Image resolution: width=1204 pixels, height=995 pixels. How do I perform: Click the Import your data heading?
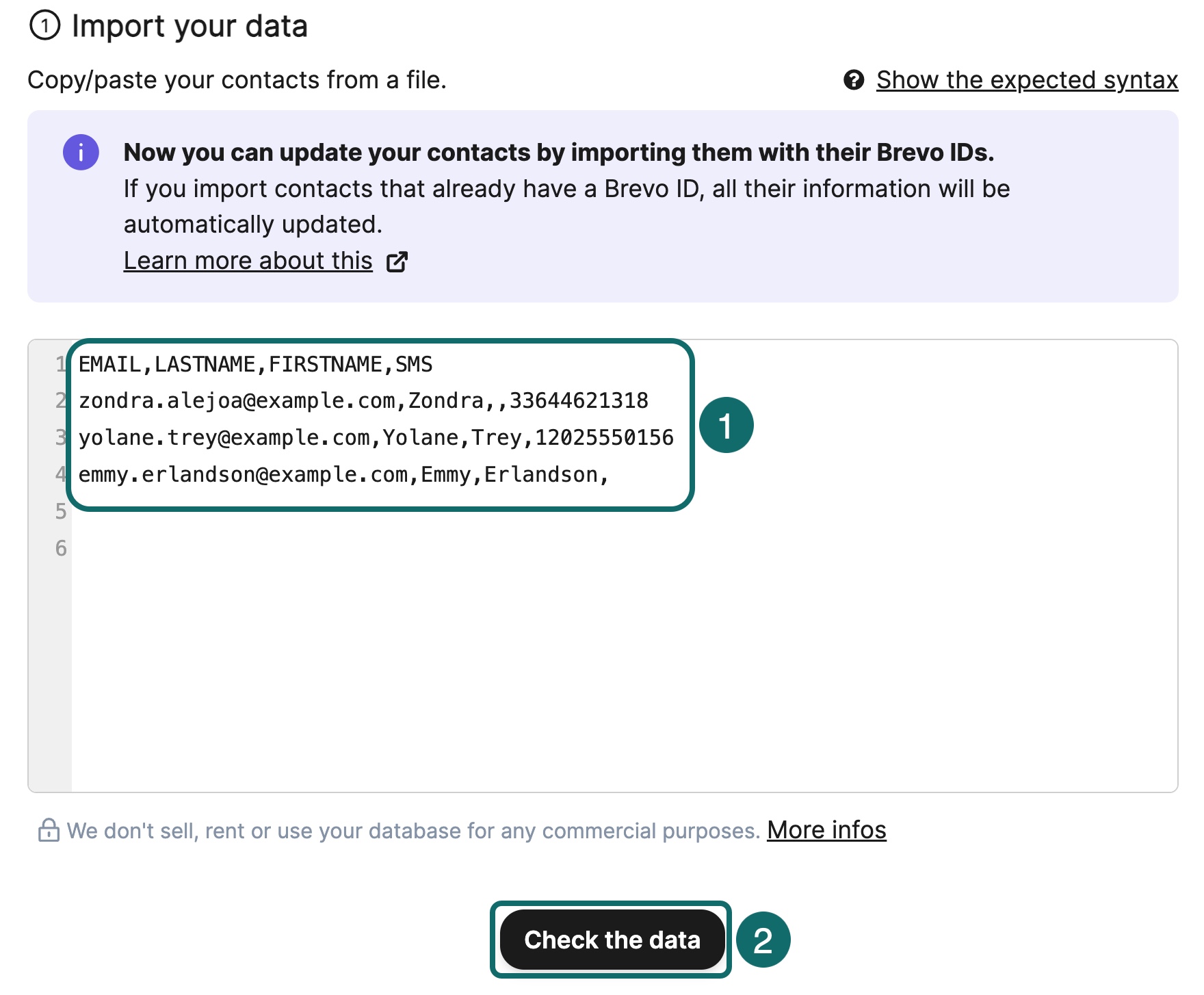tap(189, 26)
